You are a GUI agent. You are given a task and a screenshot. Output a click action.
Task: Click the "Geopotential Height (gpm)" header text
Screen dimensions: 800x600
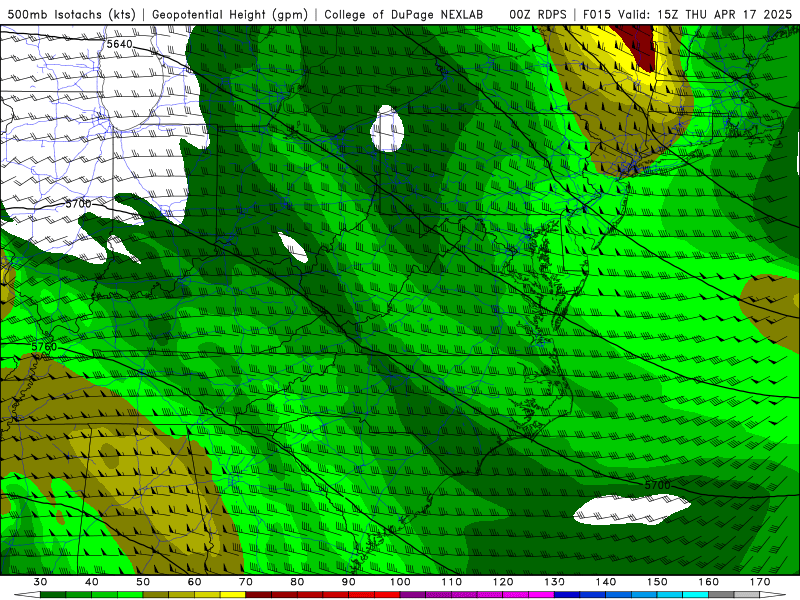point(230,14)
